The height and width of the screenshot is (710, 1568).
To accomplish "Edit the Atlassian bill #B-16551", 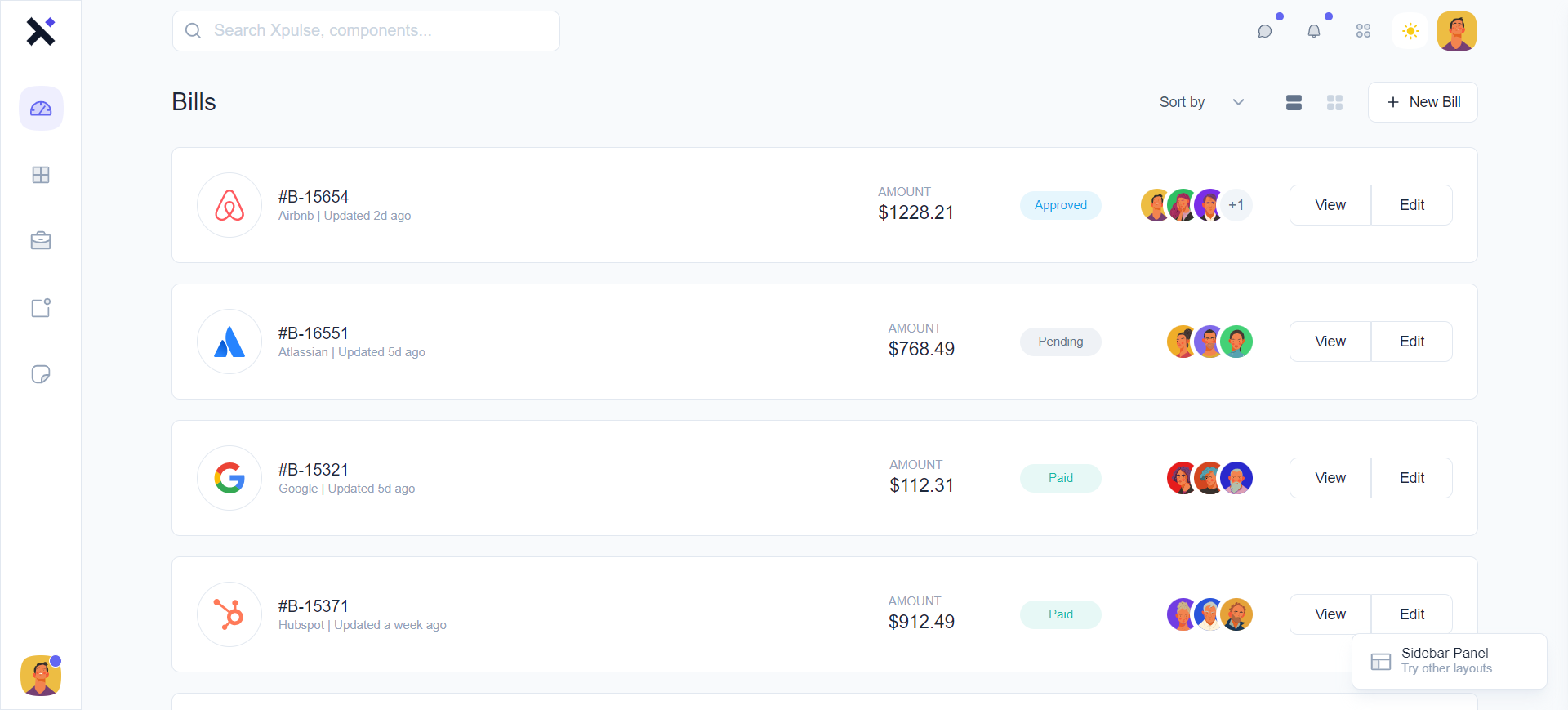I will coord(1412,342).
